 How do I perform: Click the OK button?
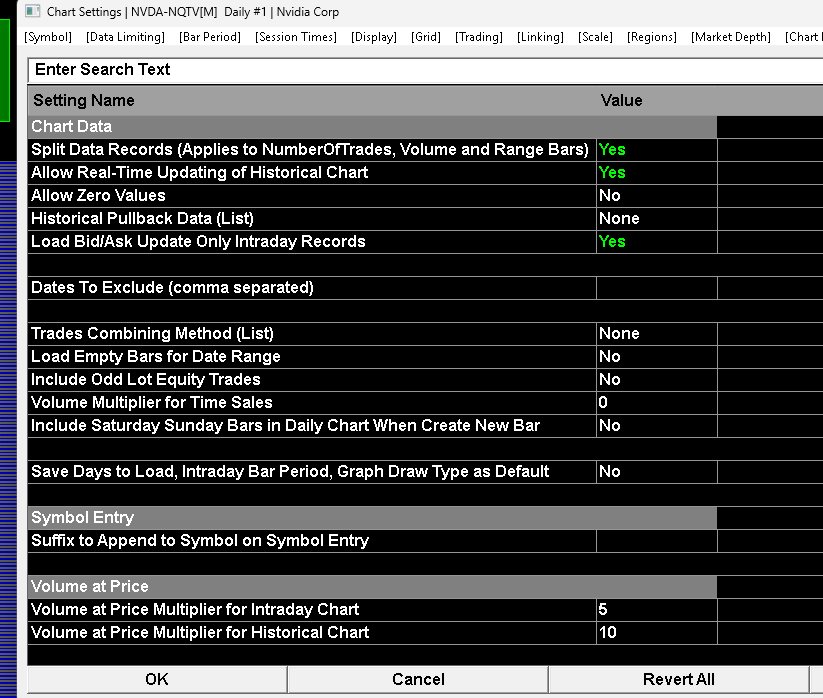point(157,679)
